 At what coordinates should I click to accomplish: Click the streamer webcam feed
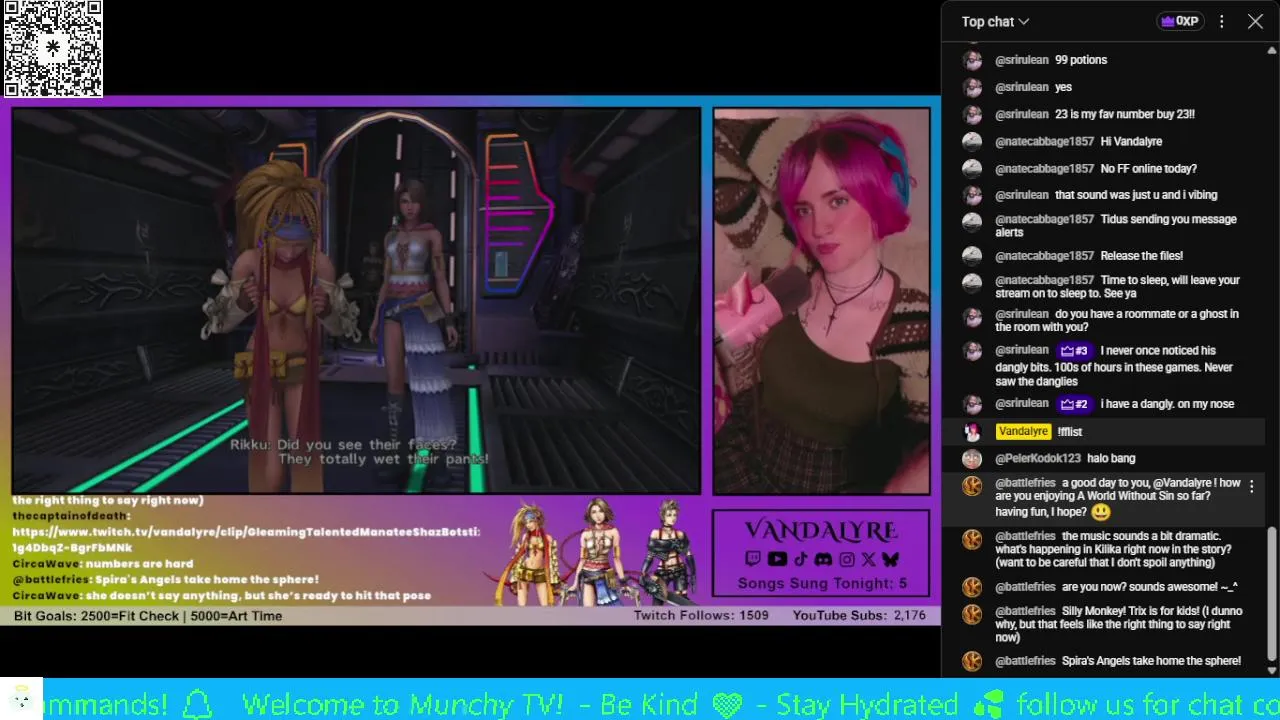(x=822, y=301)
